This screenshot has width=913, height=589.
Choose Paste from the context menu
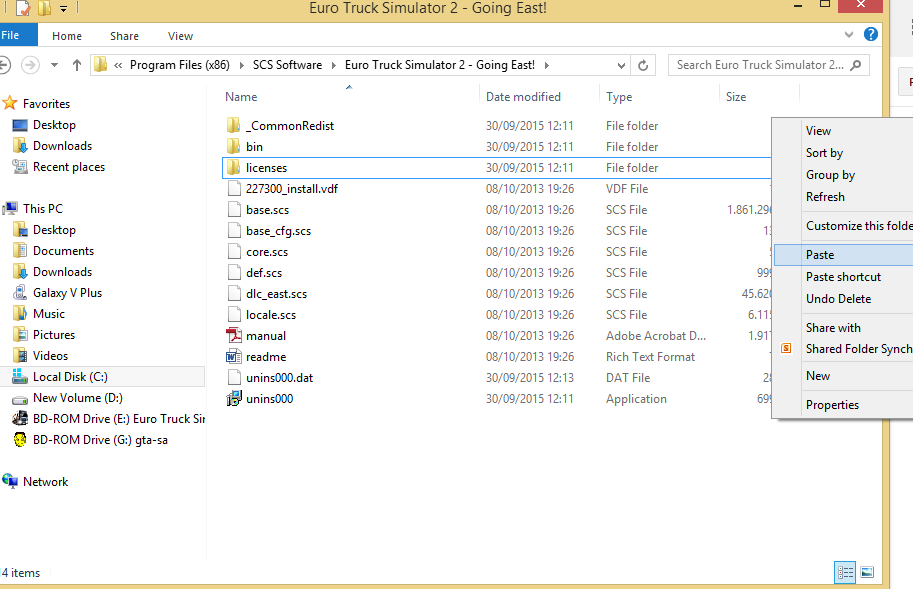point(843,254)
